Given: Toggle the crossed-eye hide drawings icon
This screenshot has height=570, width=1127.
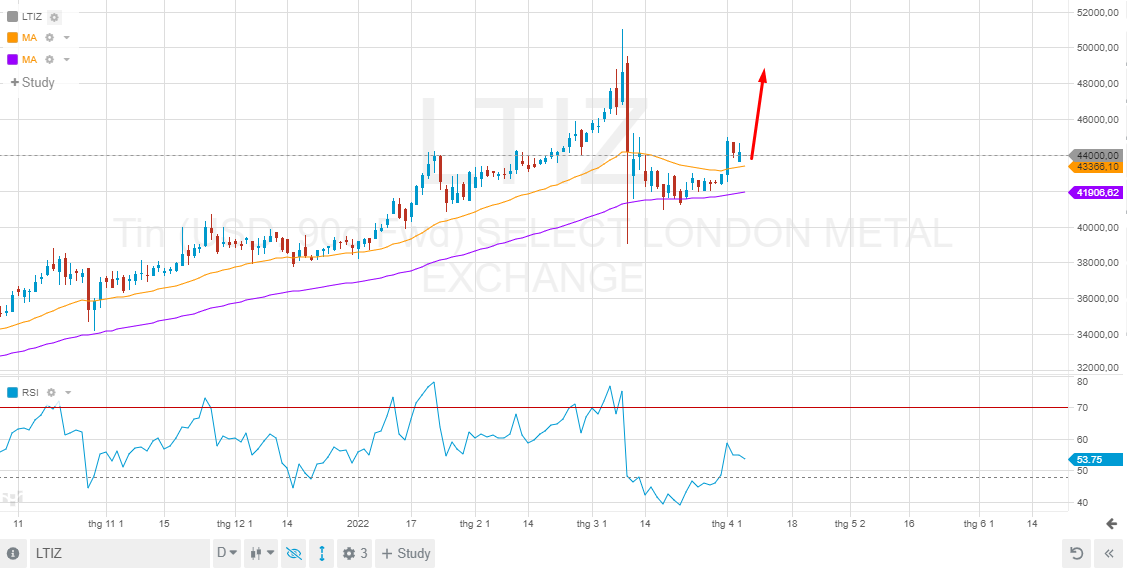Looking at the screenshot, I should tap(294, 553).
